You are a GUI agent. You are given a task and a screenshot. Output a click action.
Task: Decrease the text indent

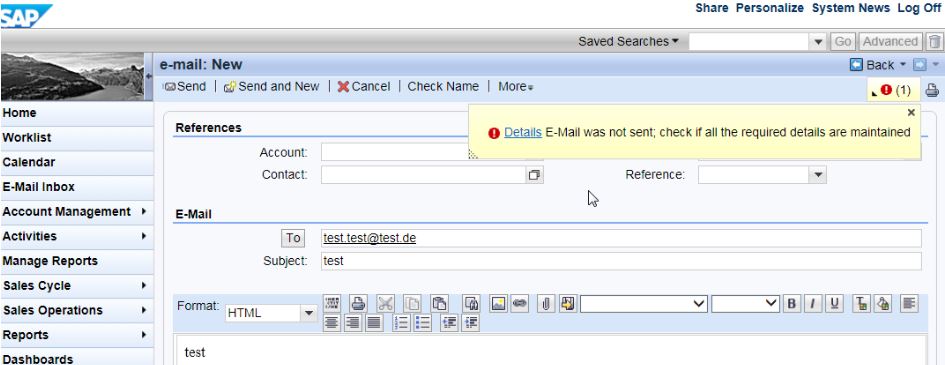(x=449, y=323)
